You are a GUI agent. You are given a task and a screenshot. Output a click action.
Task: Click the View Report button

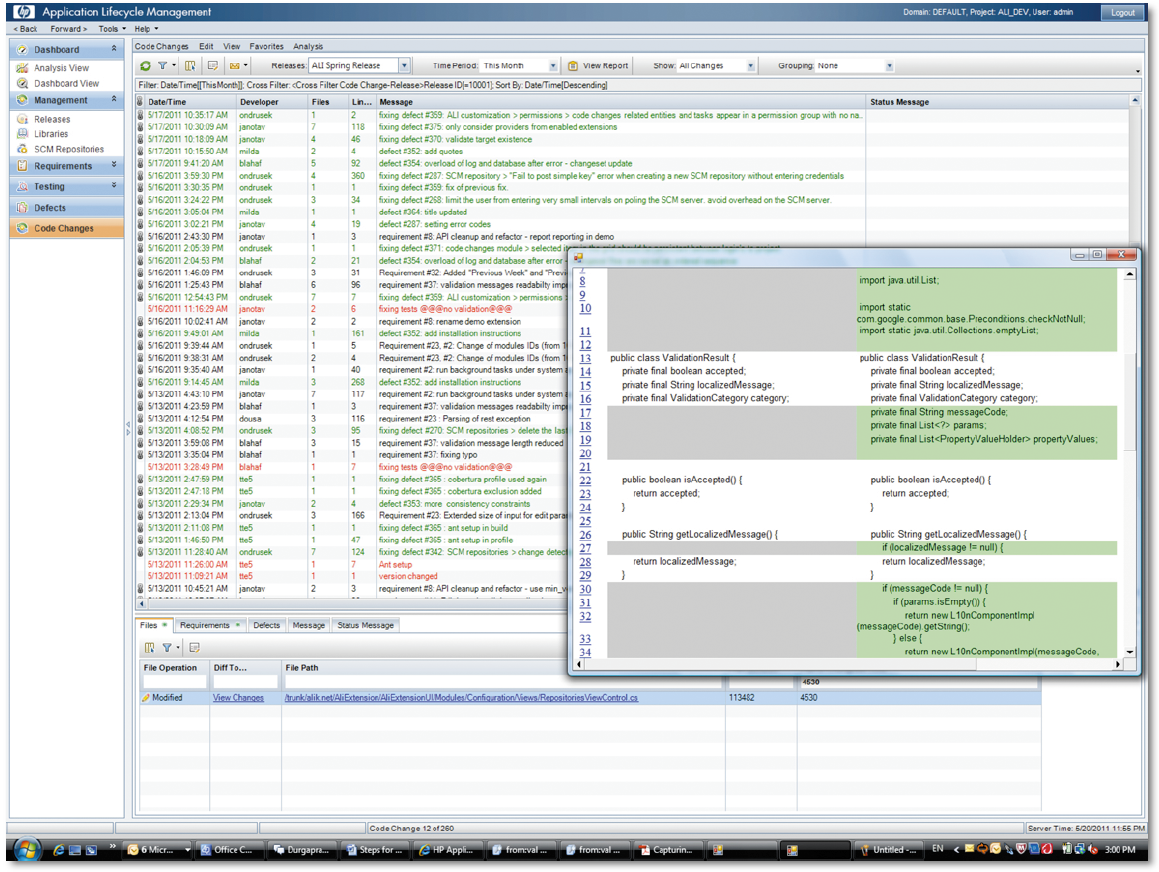coord(599,66)
